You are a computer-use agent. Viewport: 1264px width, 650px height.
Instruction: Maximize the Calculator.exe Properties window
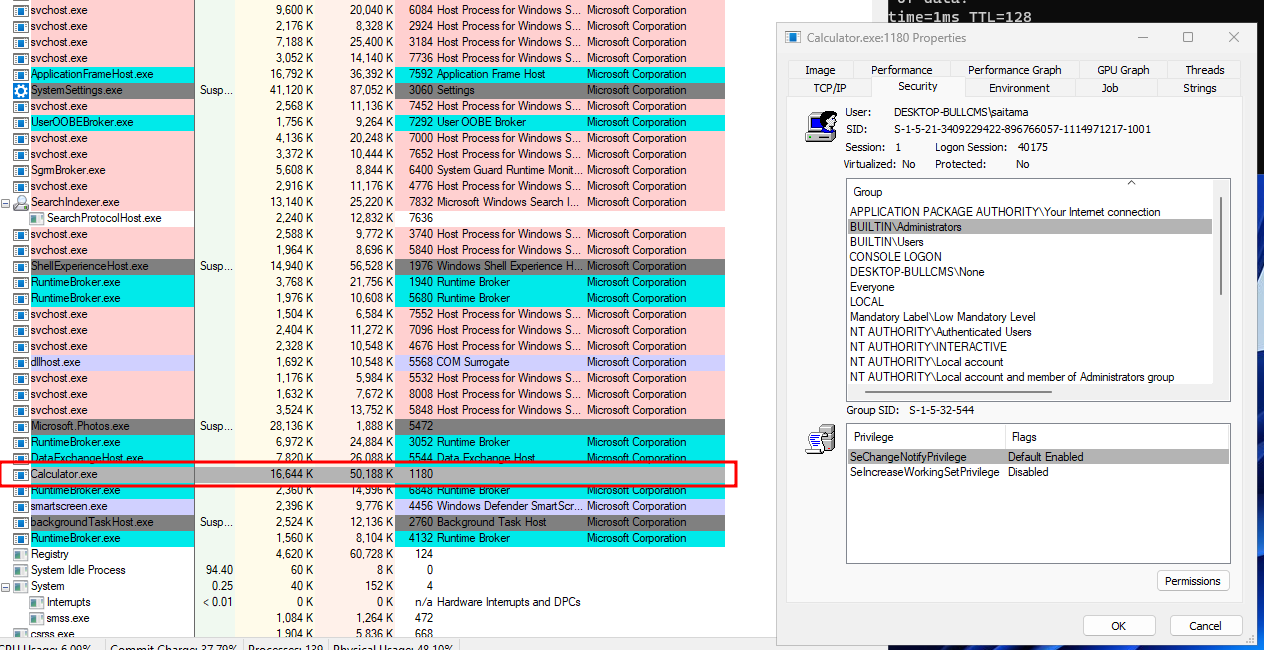(1188, 37)
